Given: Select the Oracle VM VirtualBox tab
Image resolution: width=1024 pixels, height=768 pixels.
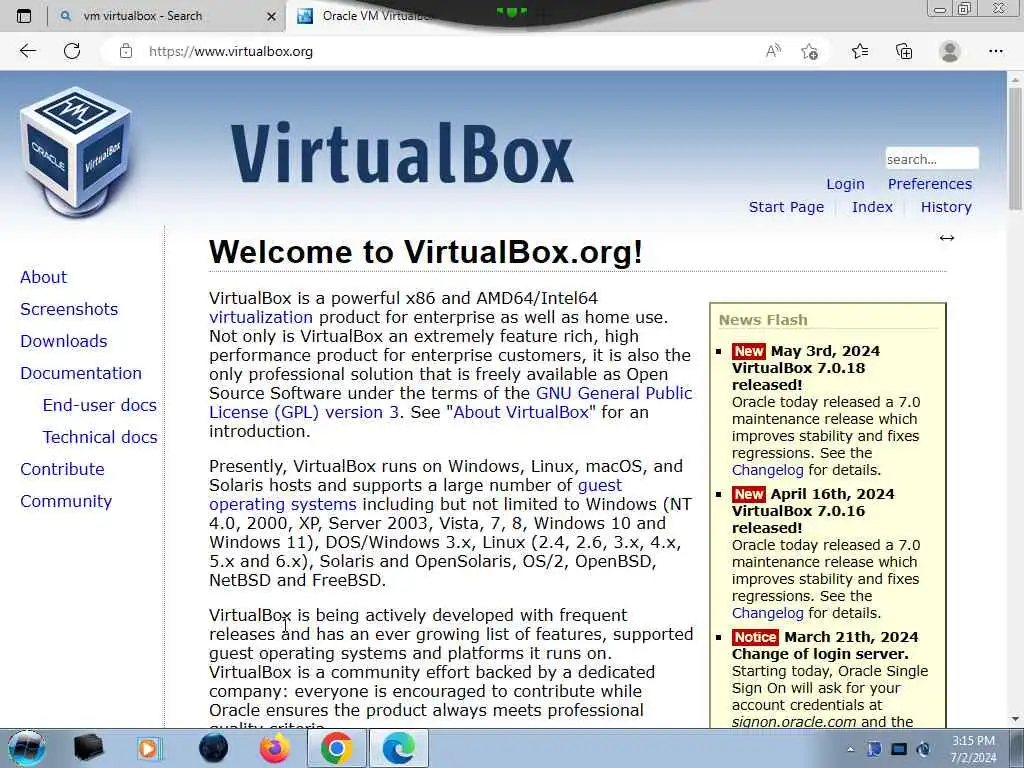Looking at the screenshot, I should point(377,16).
